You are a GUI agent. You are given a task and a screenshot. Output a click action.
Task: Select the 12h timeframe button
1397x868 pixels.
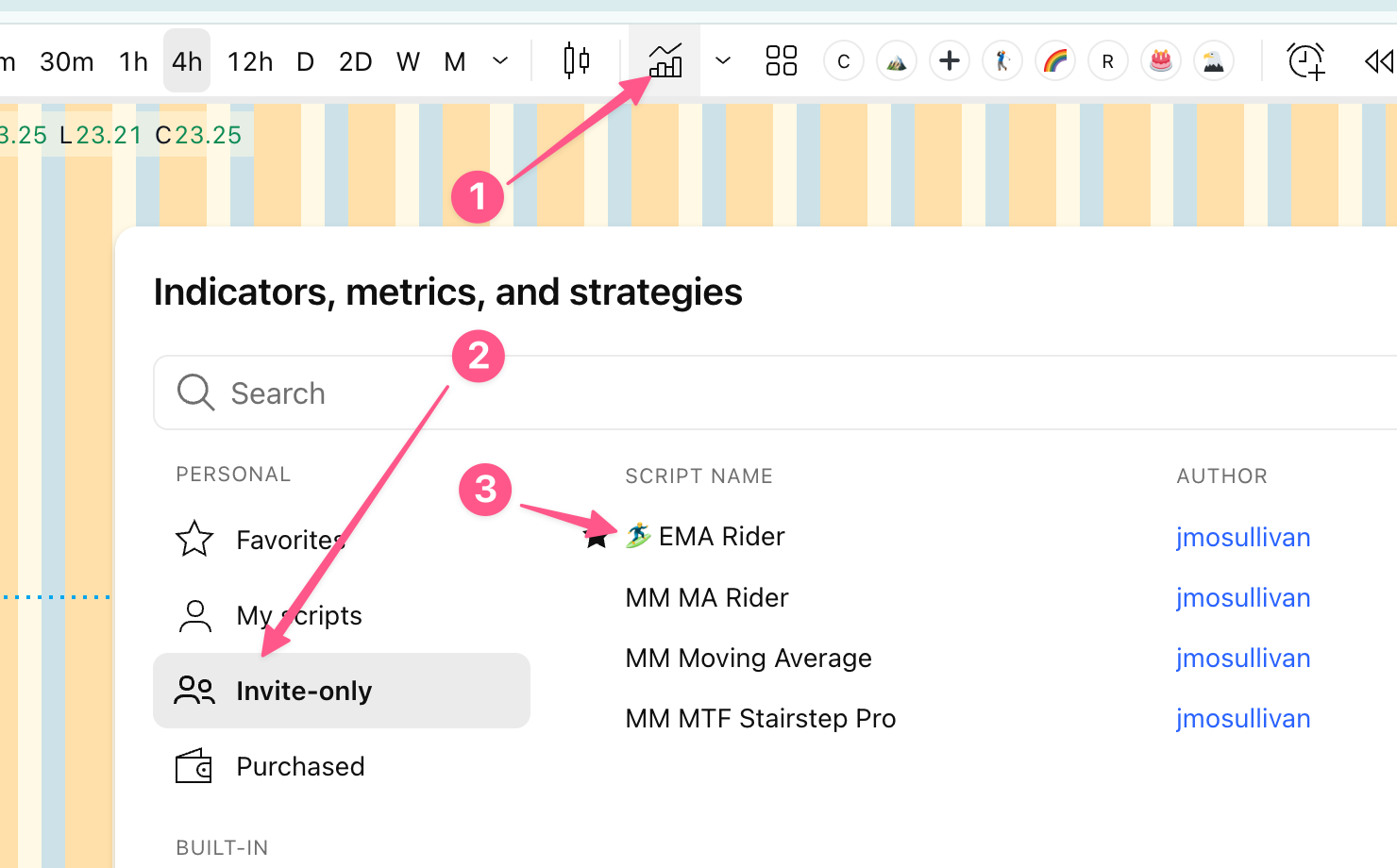[250, 61]
